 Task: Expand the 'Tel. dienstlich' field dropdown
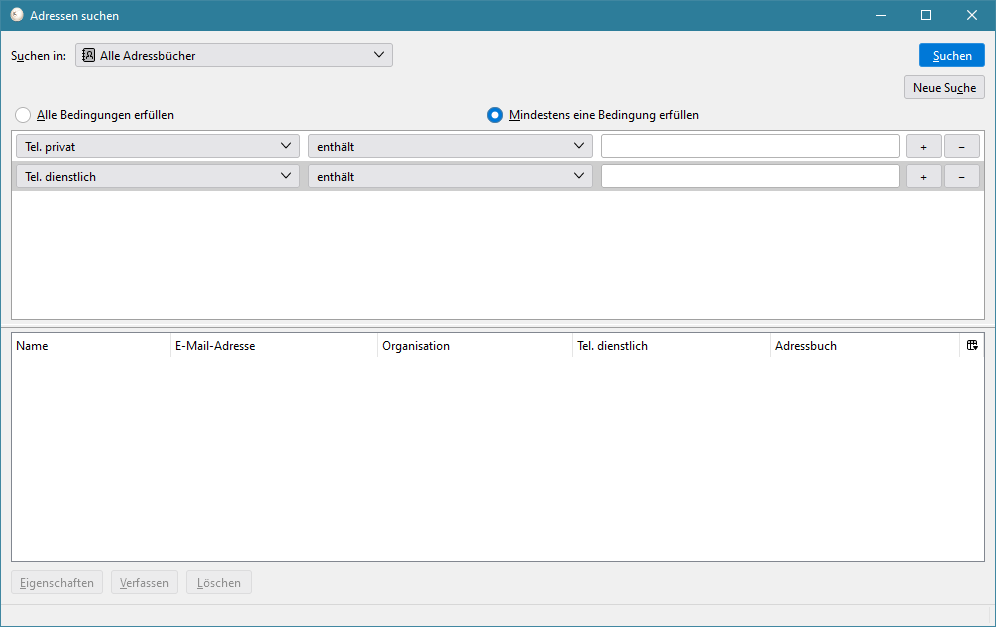coord(158,177)
